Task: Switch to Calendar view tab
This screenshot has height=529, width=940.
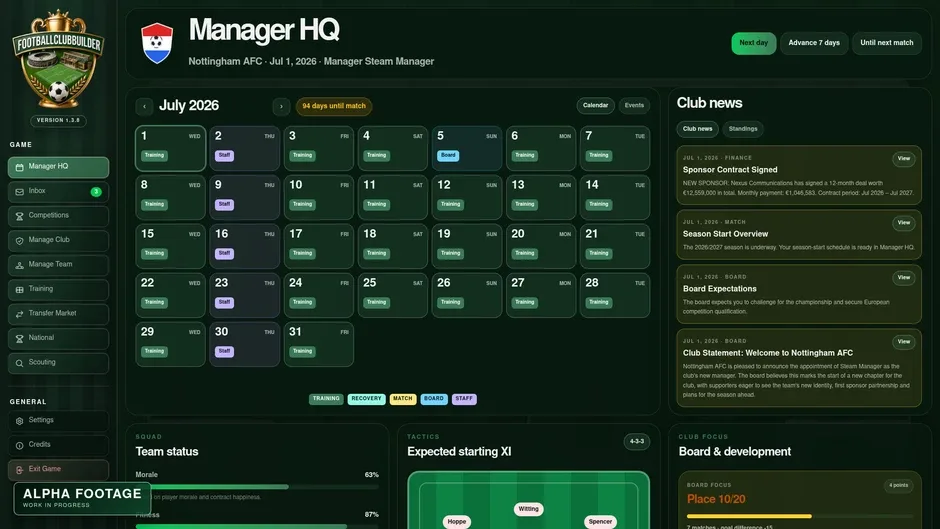Action: tap(595, 106)
